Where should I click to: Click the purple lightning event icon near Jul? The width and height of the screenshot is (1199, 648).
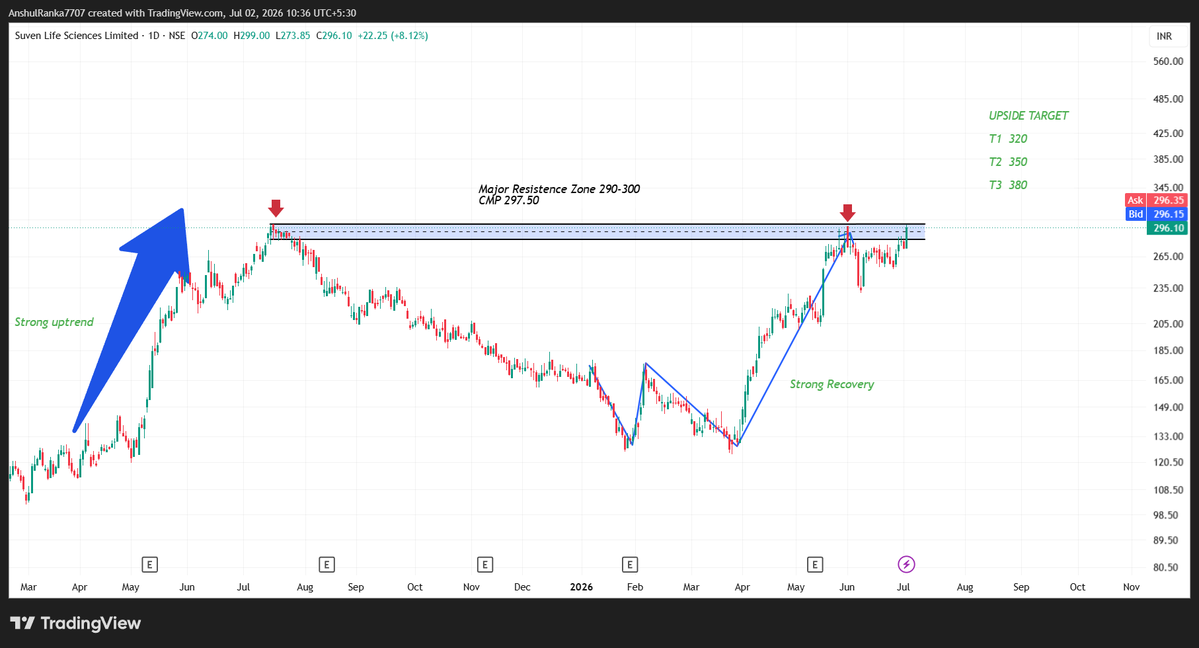tap(906, 565)
